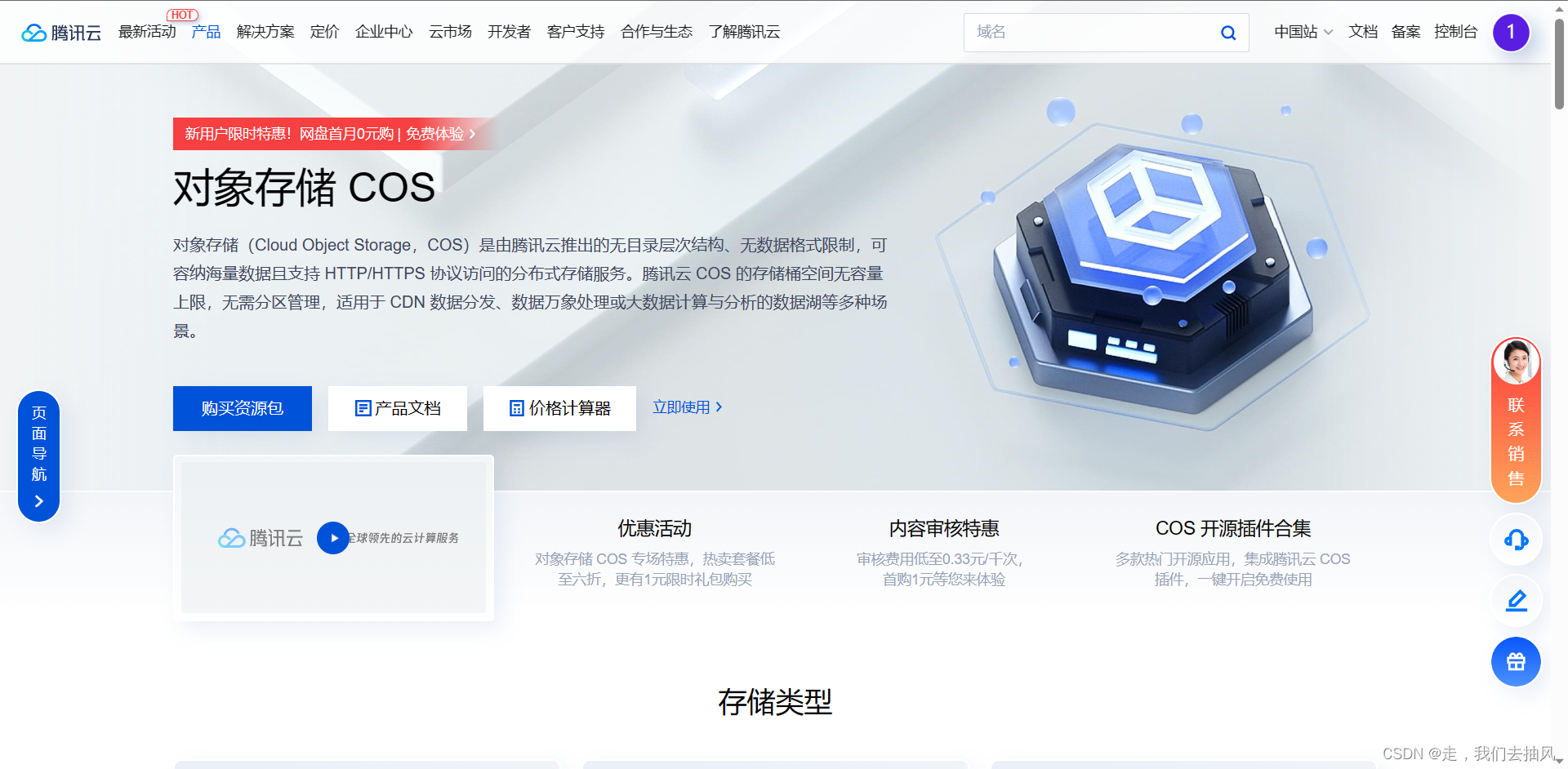This screenshot has height=769, width=1568.
Task: Click the pencil feedback icon on the right
Action: 1515,601
